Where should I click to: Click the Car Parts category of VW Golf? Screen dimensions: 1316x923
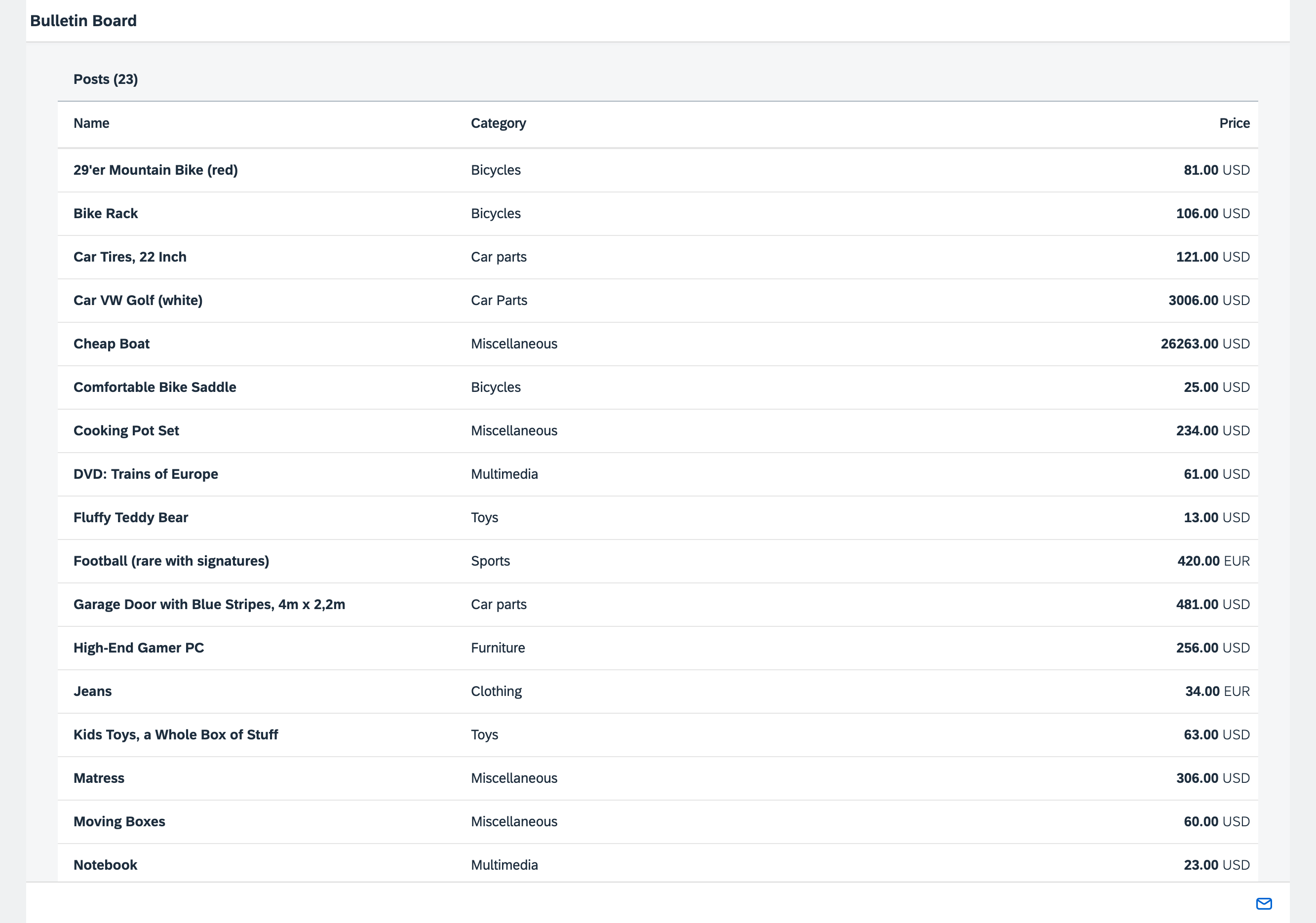pos(499,301)
